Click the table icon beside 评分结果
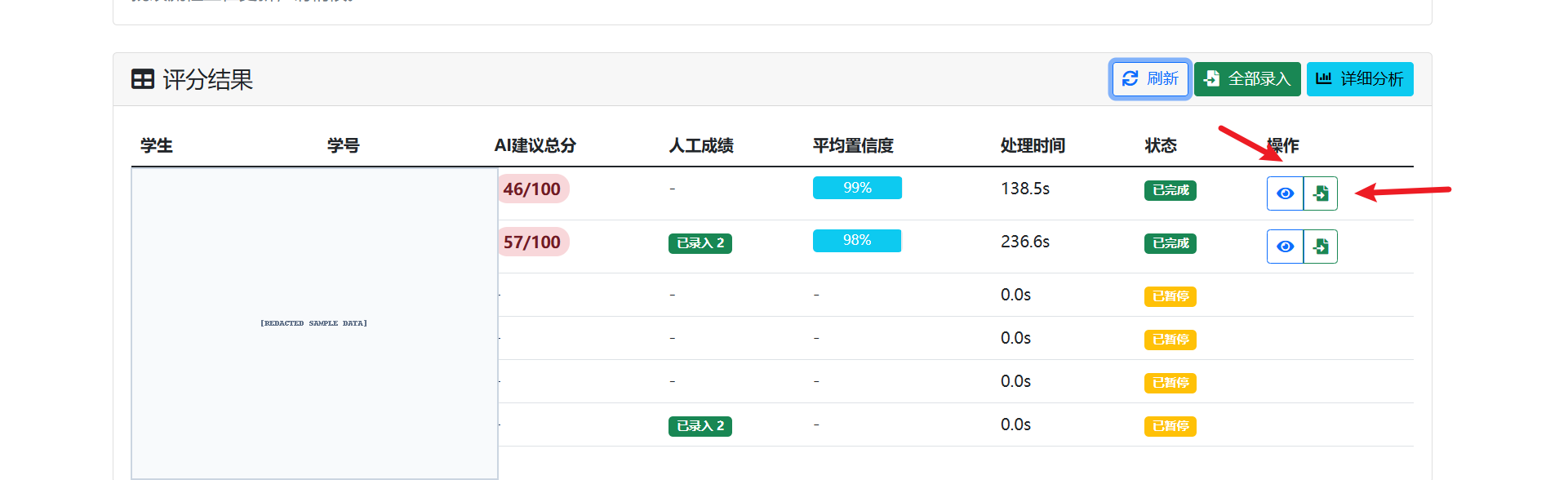 click(x=143, y=79)
